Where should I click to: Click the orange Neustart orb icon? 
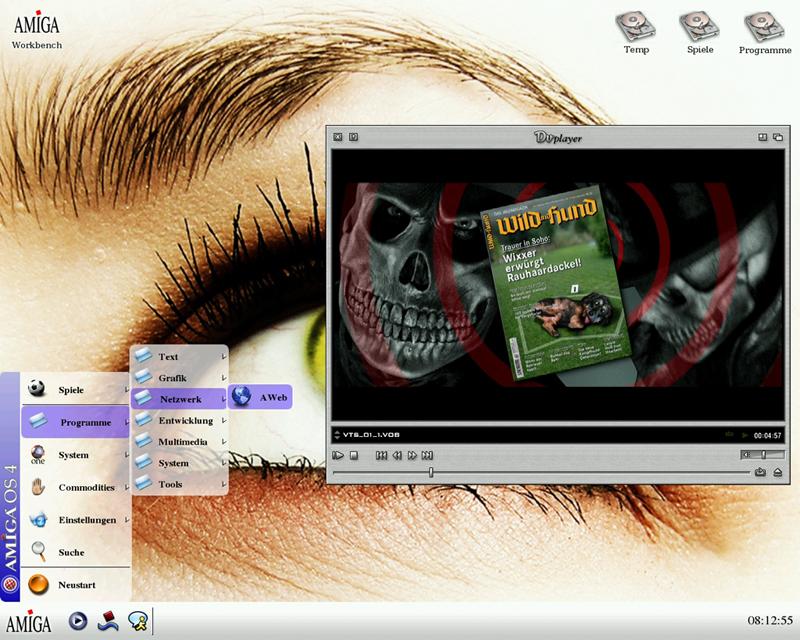38,584
